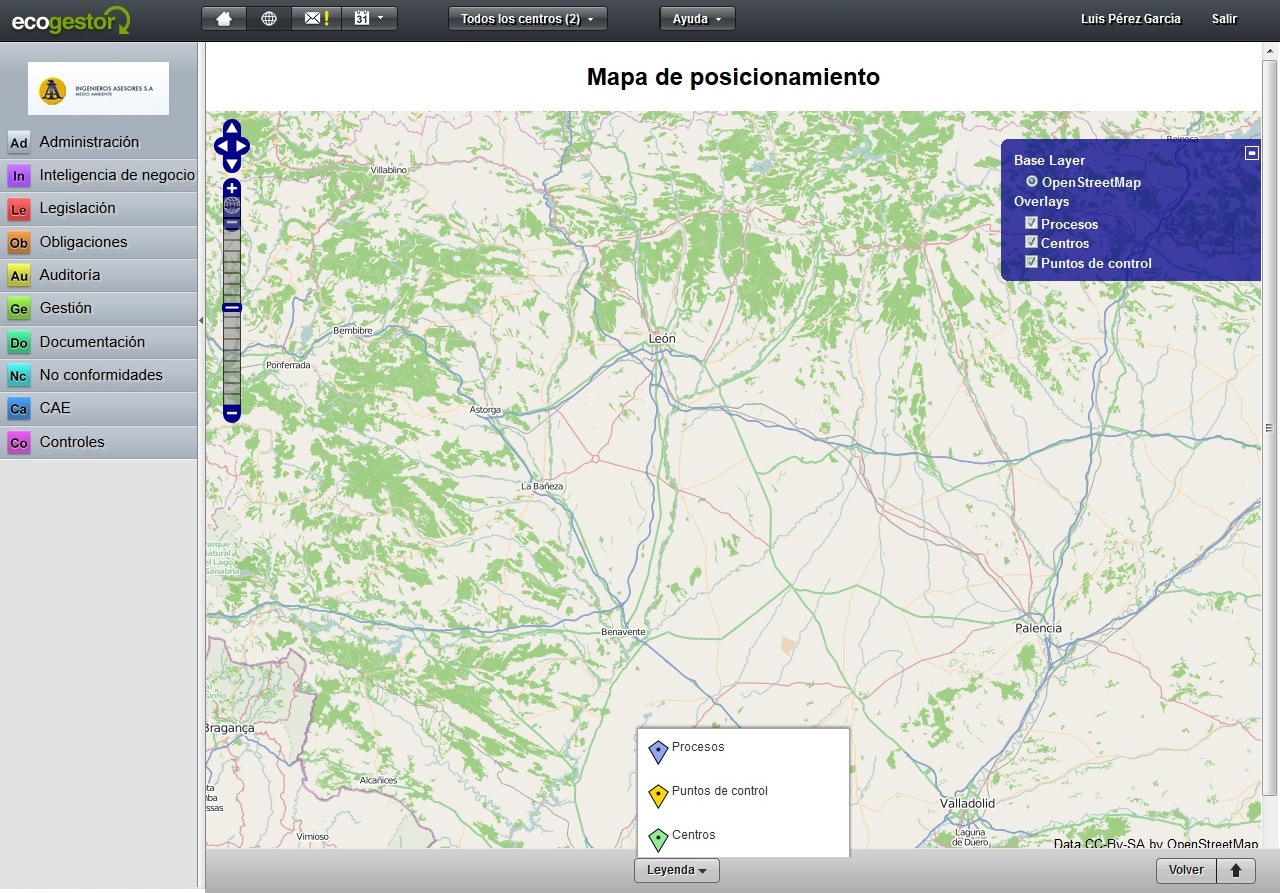Click the globe icon in the top toolbar

(x=268, y=17)
